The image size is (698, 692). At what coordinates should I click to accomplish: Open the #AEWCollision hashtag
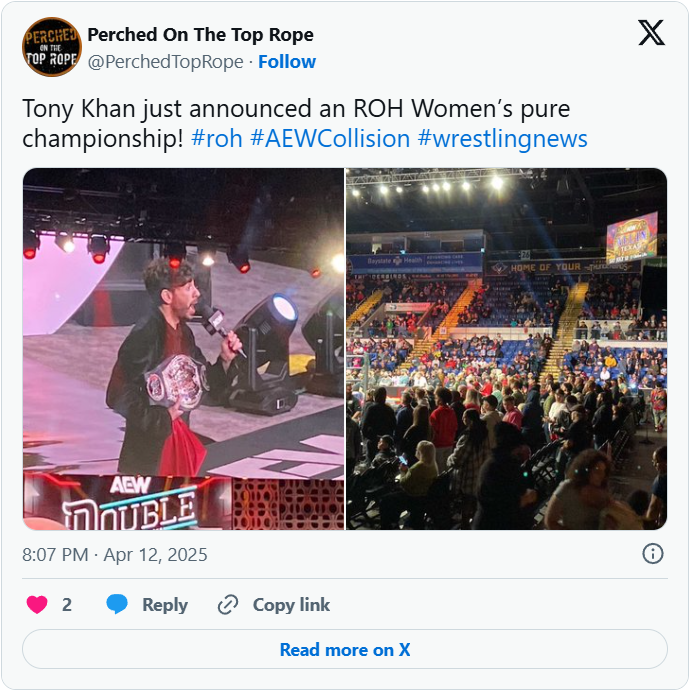330,138
